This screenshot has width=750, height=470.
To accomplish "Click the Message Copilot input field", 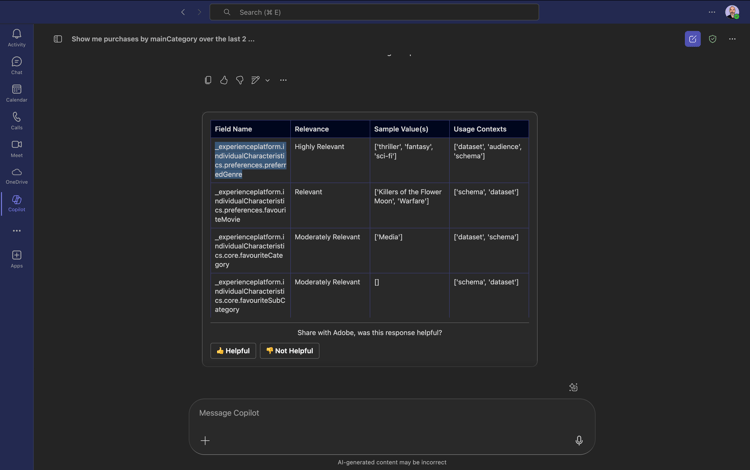I will point(392,413).
